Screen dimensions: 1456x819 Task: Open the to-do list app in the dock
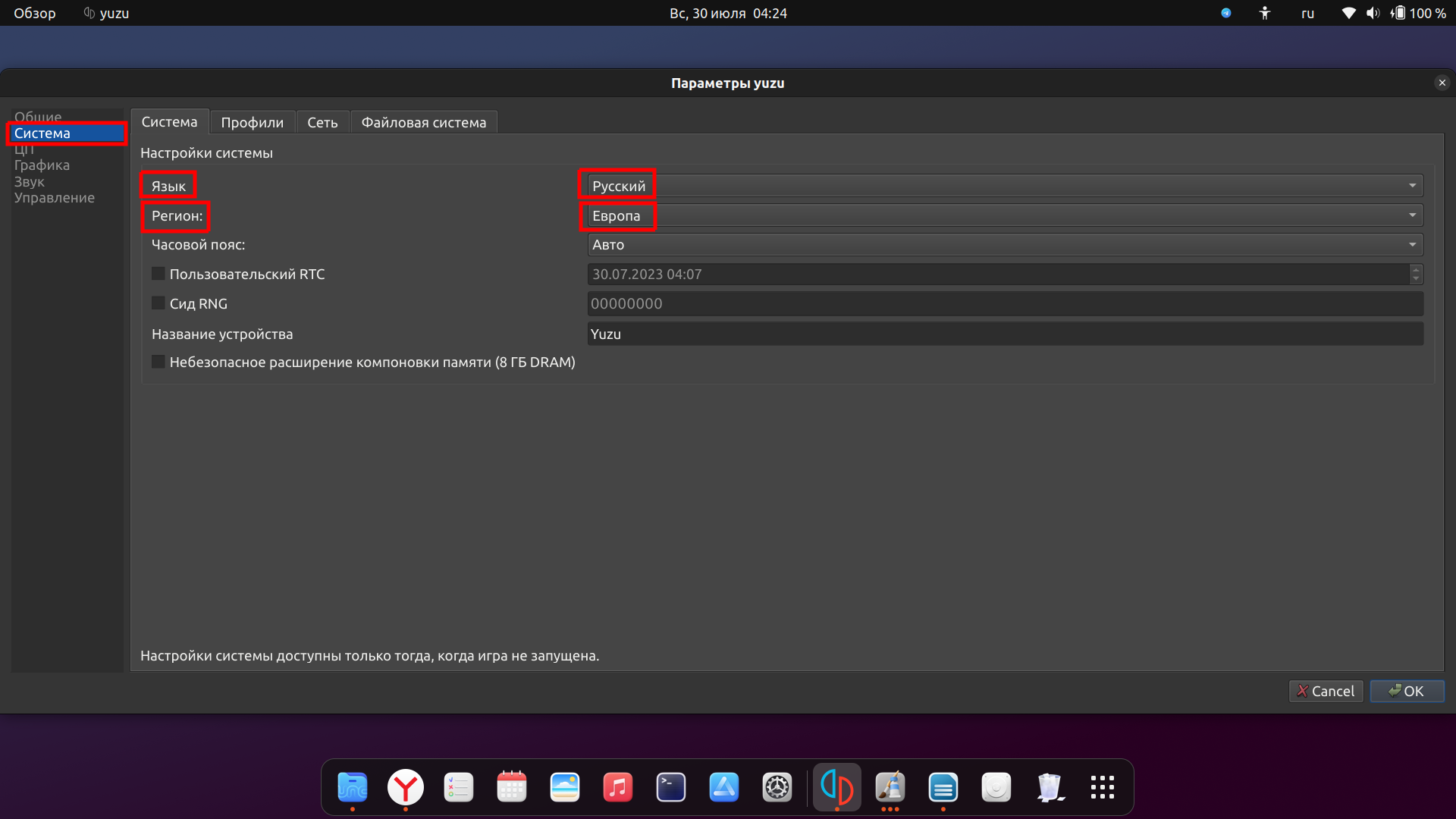[x=459, y=787]
